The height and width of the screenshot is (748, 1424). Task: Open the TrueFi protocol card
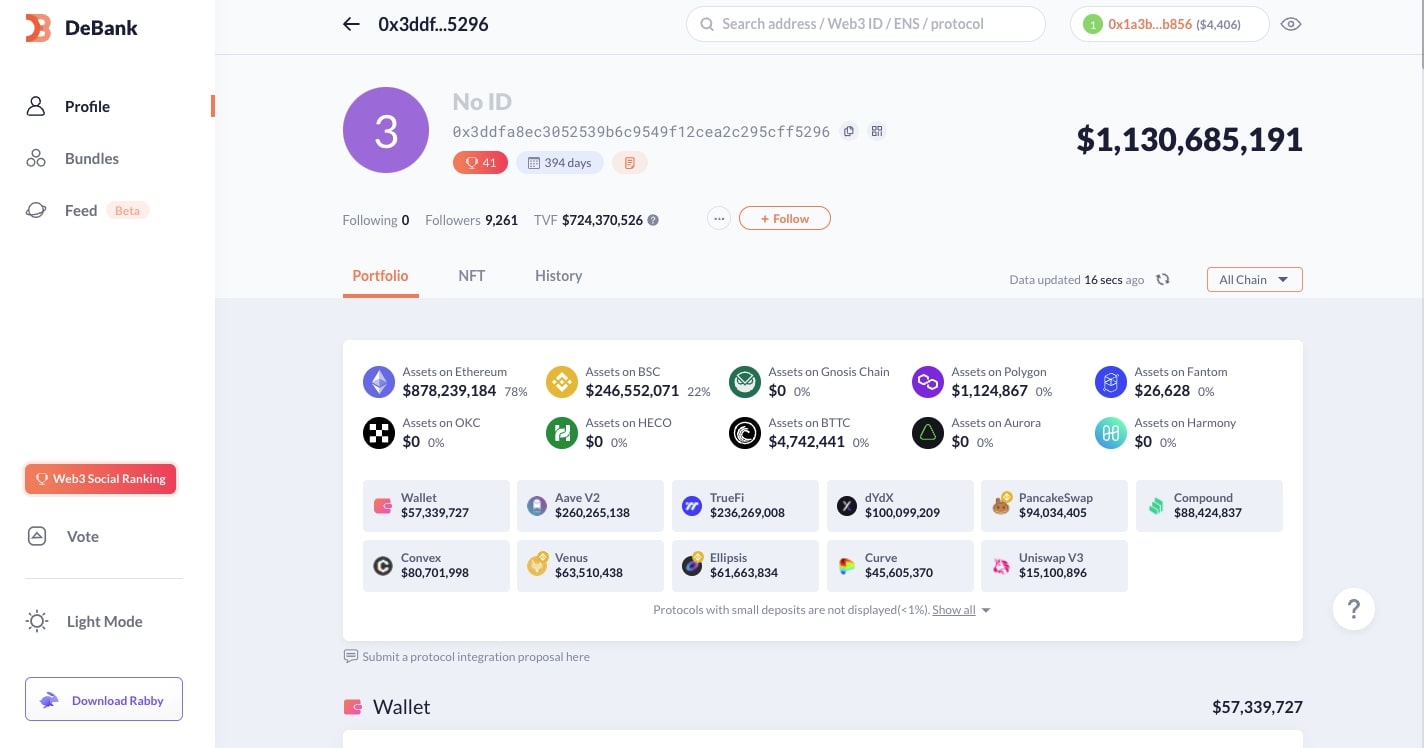[x=745, y=505]
